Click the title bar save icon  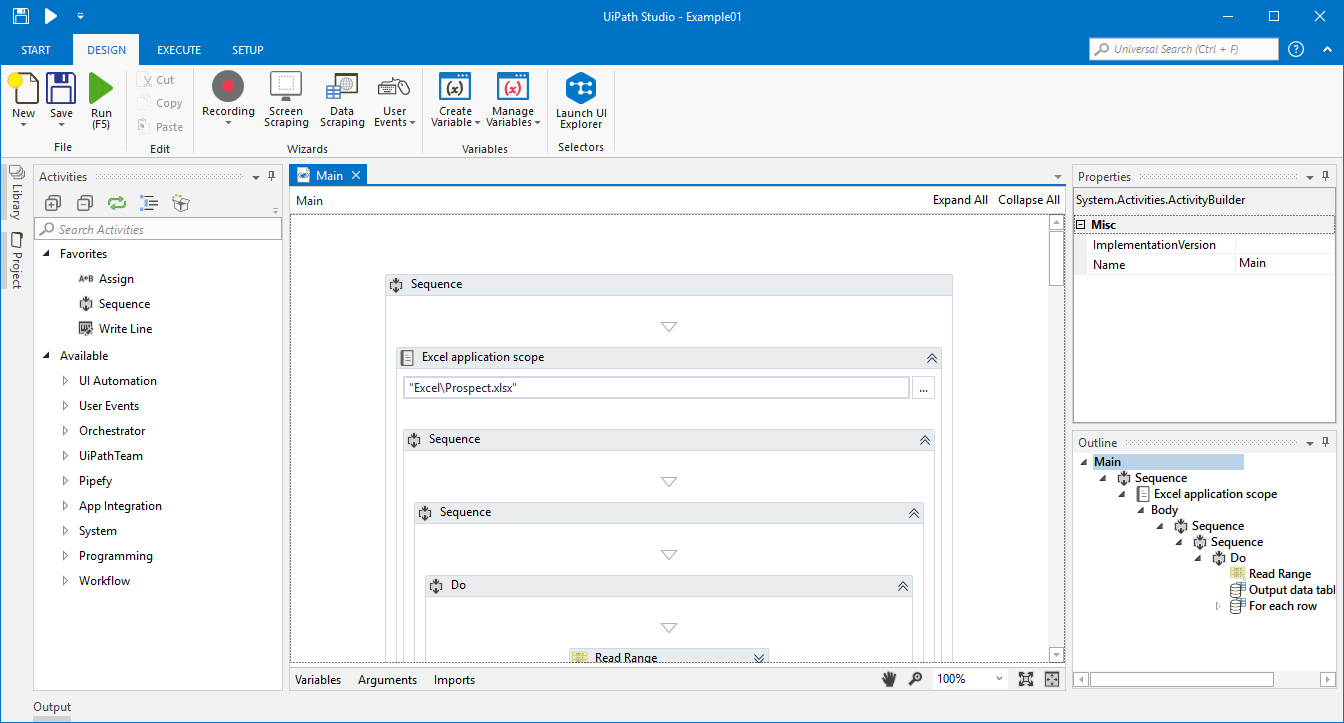(20, 16)
